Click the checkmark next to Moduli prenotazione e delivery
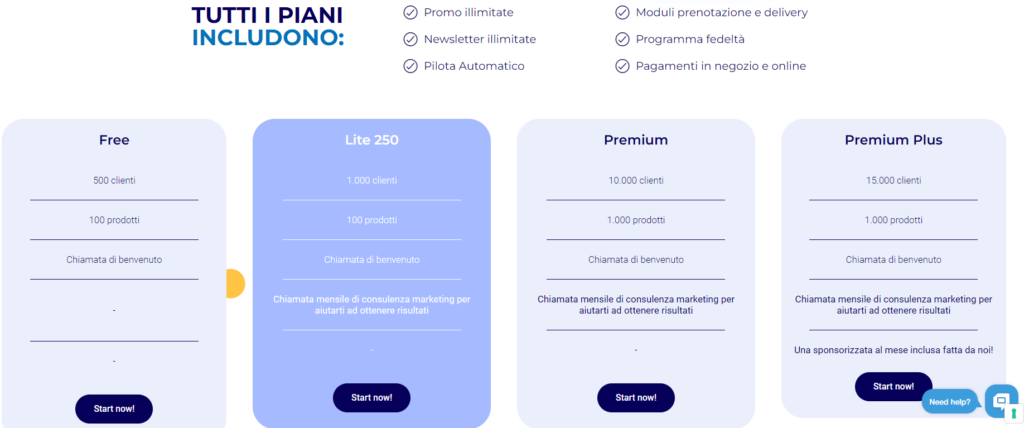The height and width of the screenshot is (428, 1024). click(x=622, y=12)
